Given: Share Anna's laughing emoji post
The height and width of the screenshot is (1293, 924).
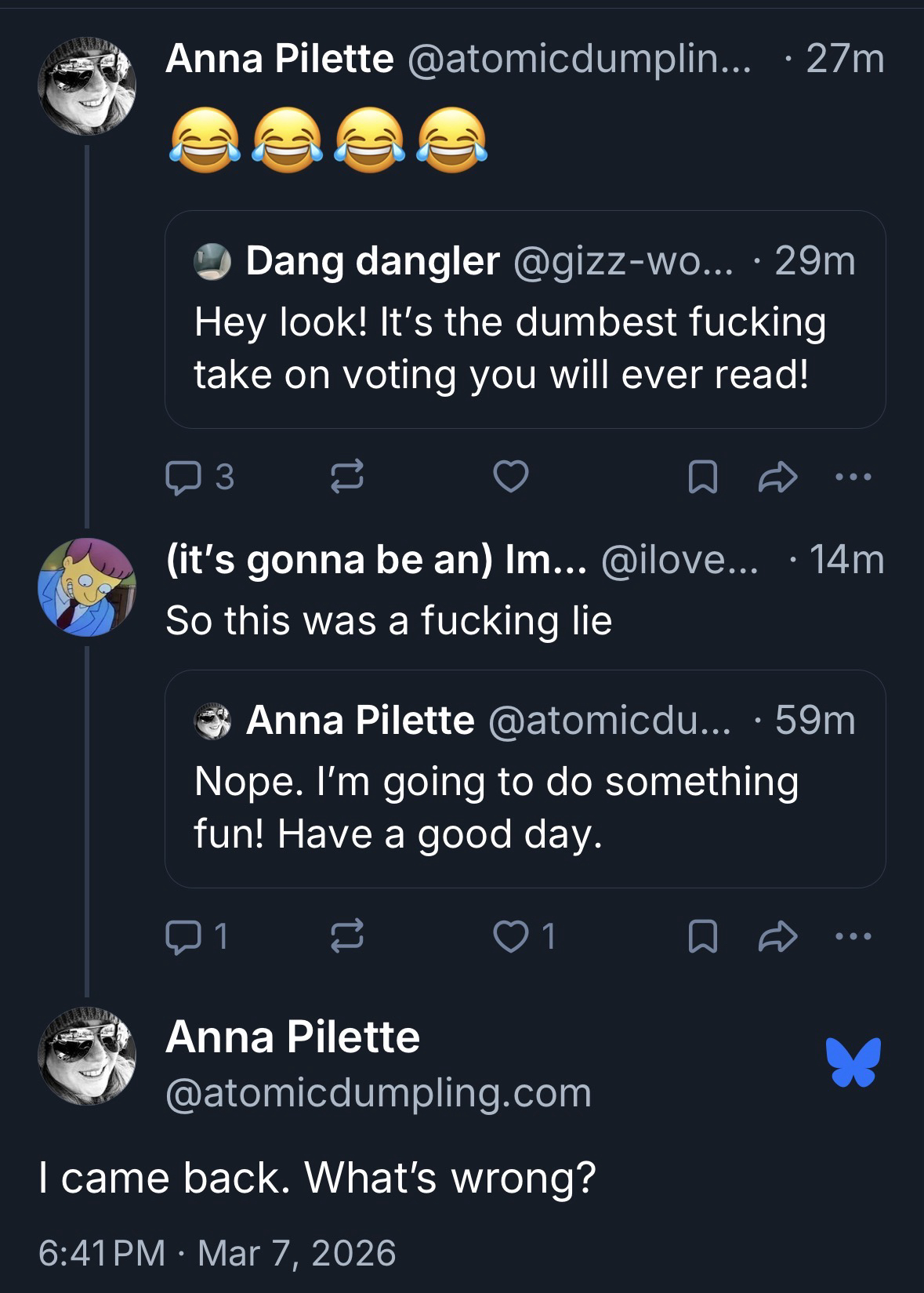Looking at the screenshot, I should (777, 477).
